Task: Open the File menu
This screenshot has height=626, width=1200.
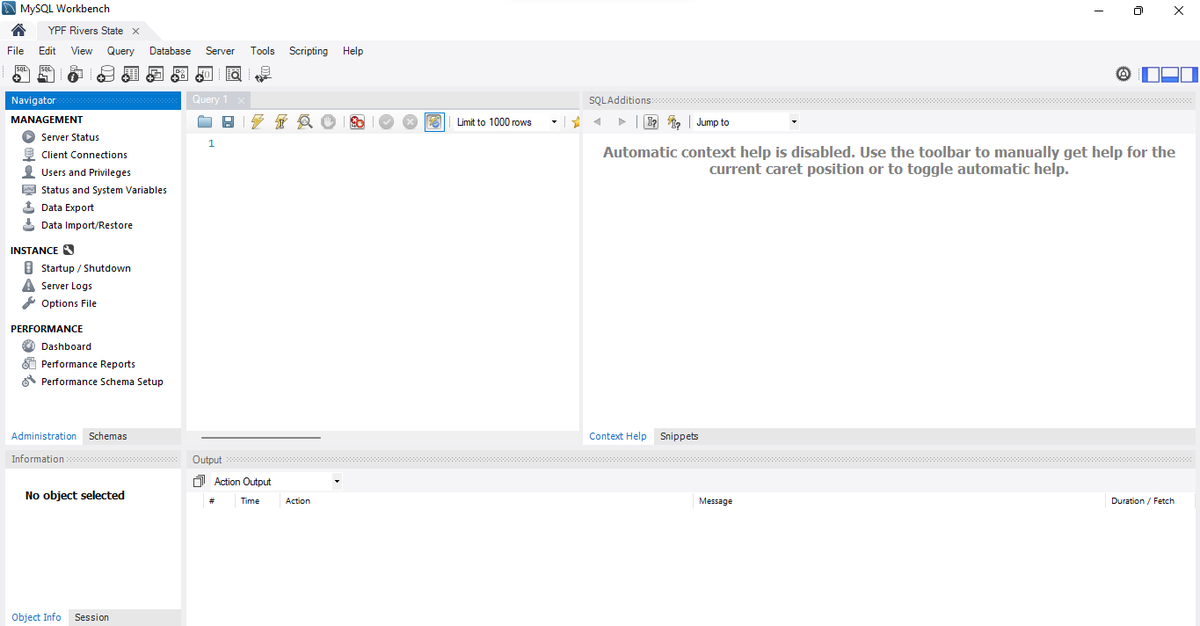Action: (x=15, y=51)
